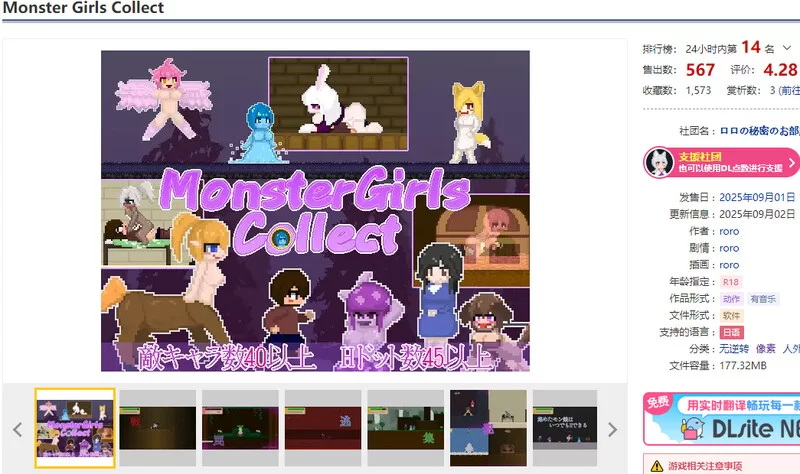The width and height of the screenshot is (800, 474).
Task: Click the sales count 567
Action: click(x=701, y=69)
